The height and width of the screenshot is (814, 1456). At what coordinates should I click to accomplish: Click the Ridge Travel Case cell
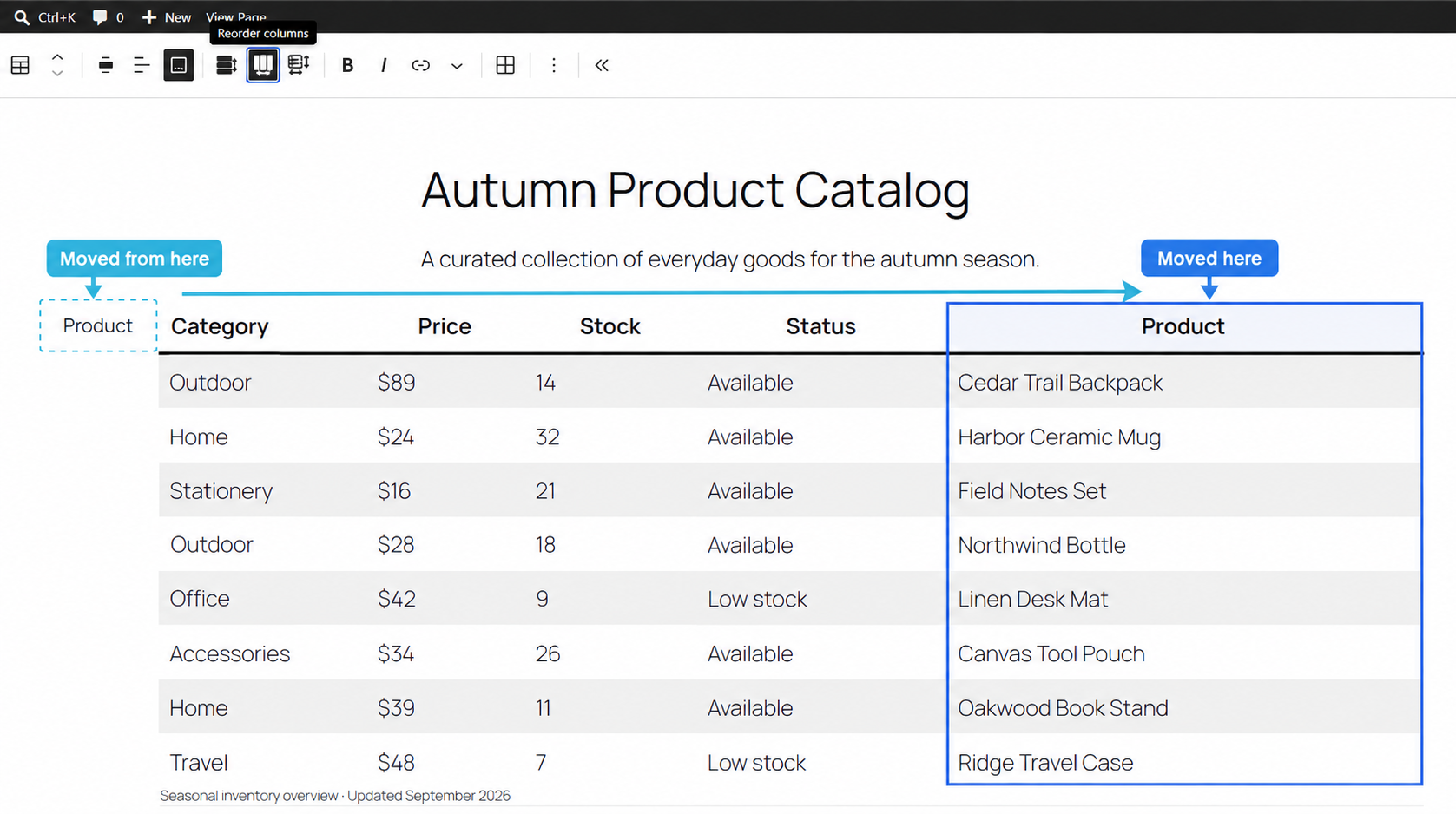tap(1045, 763)
